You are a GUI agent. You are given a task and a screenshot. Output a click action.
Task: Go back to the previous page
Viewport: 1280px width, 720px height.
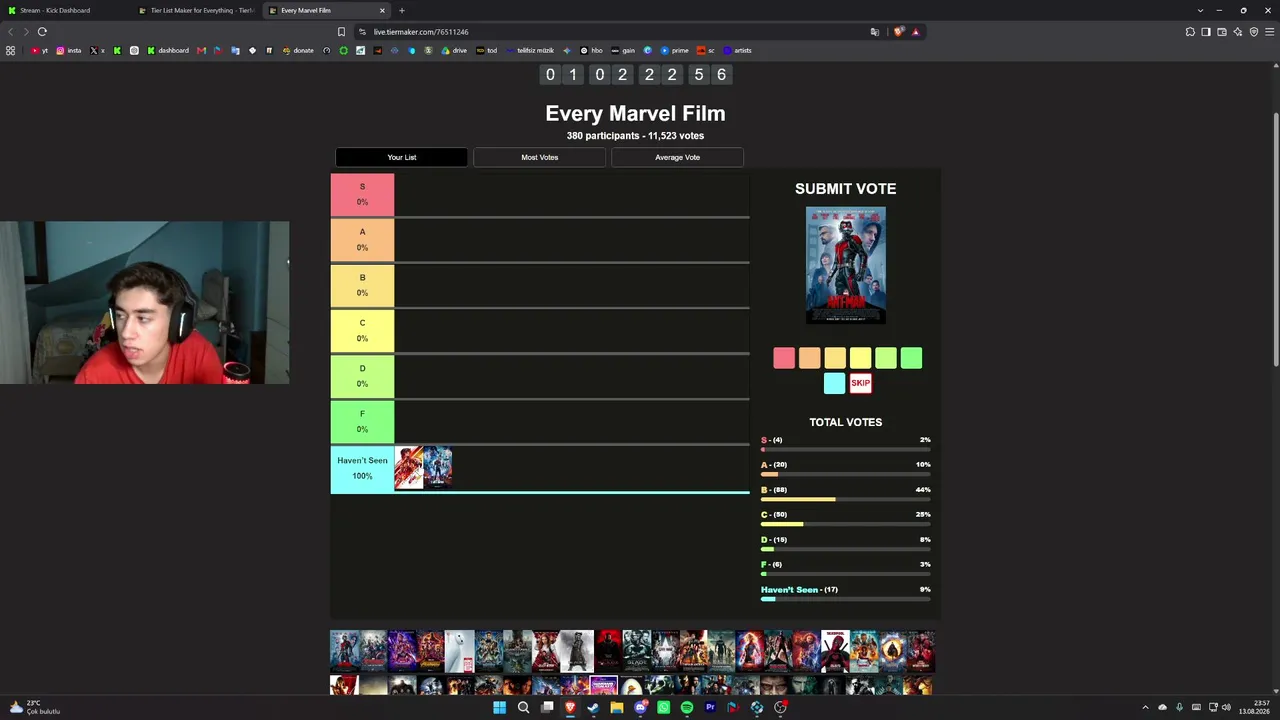11,31
